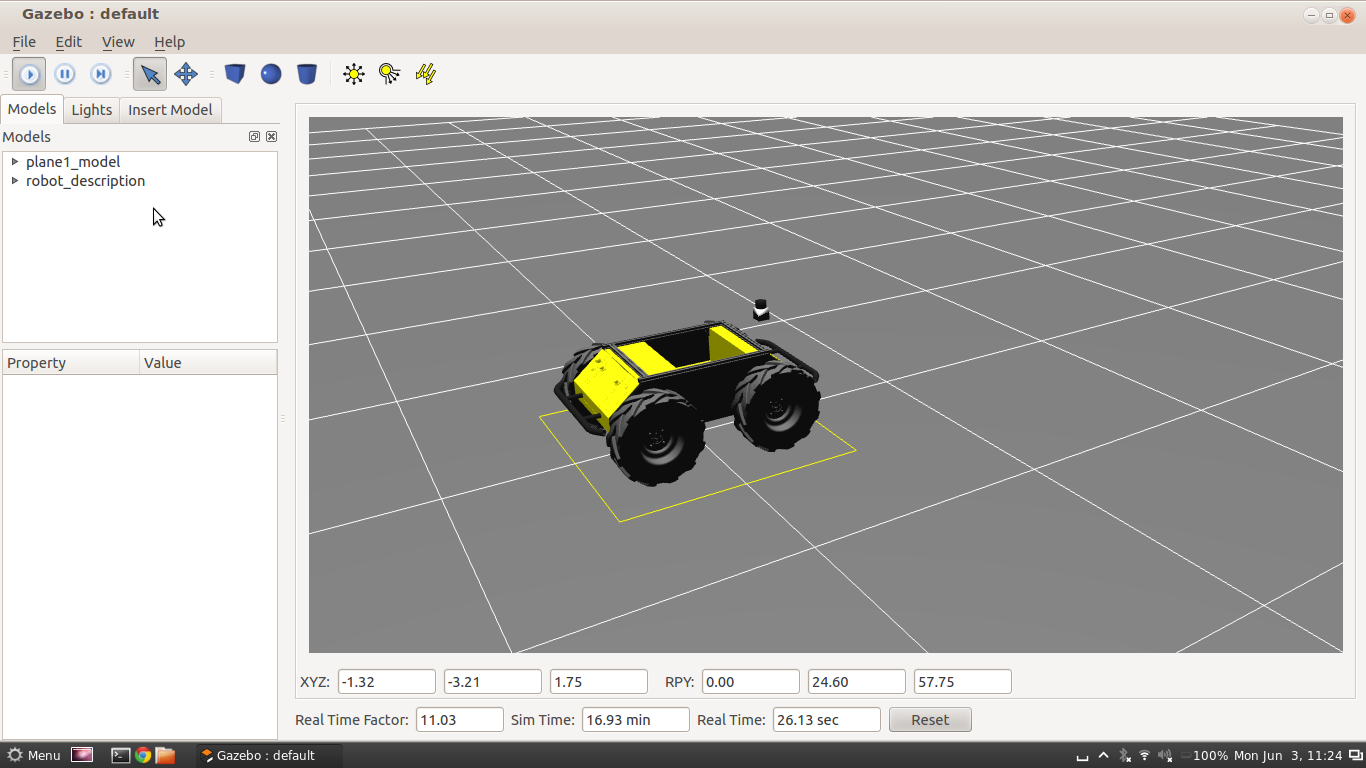This screenshot has width=1366, height=768.
Task: Select the arrow selection tool
Action: point(150,74)
